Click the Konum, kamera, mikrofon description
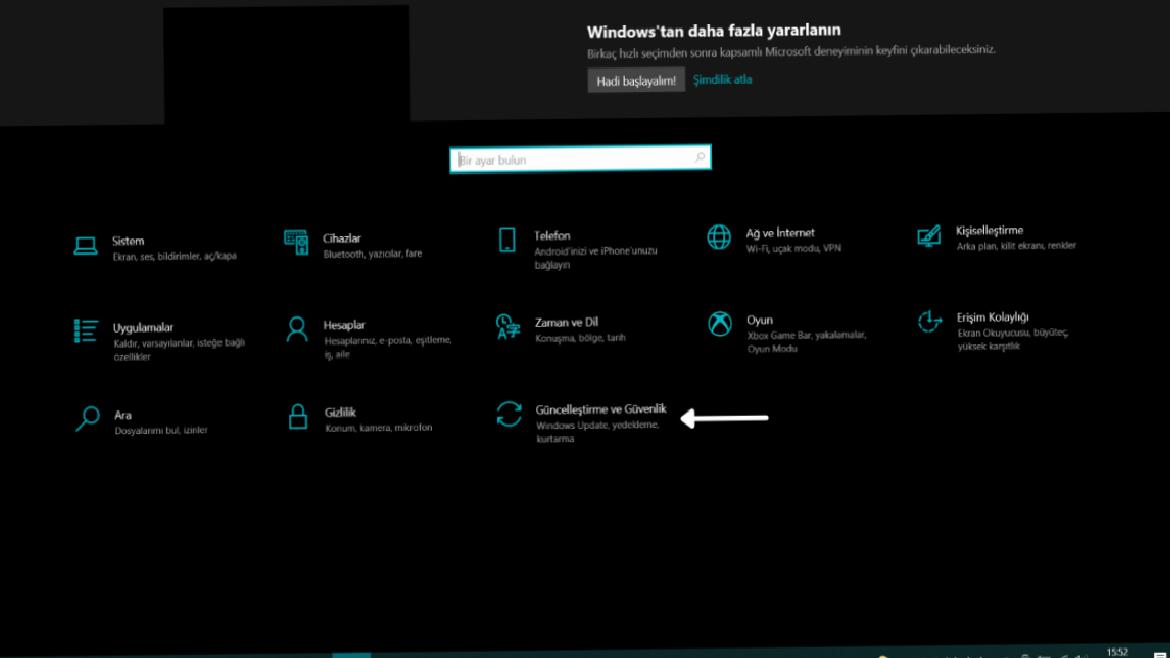Viewport: 1170px width, 658px height. 379,427
